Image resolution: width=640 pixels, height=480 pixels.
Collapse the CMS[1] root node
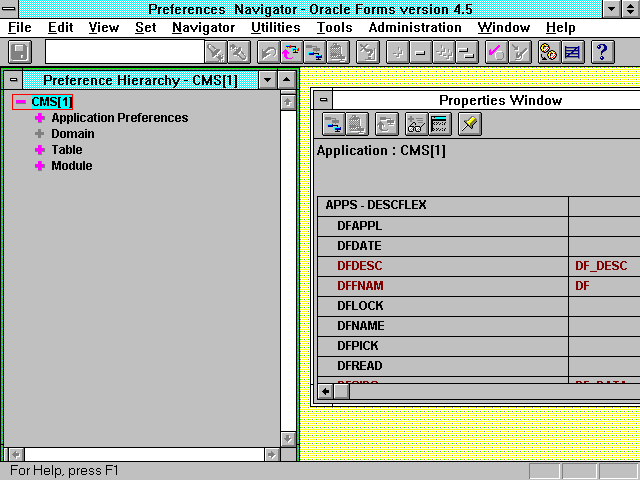point(20,102)
